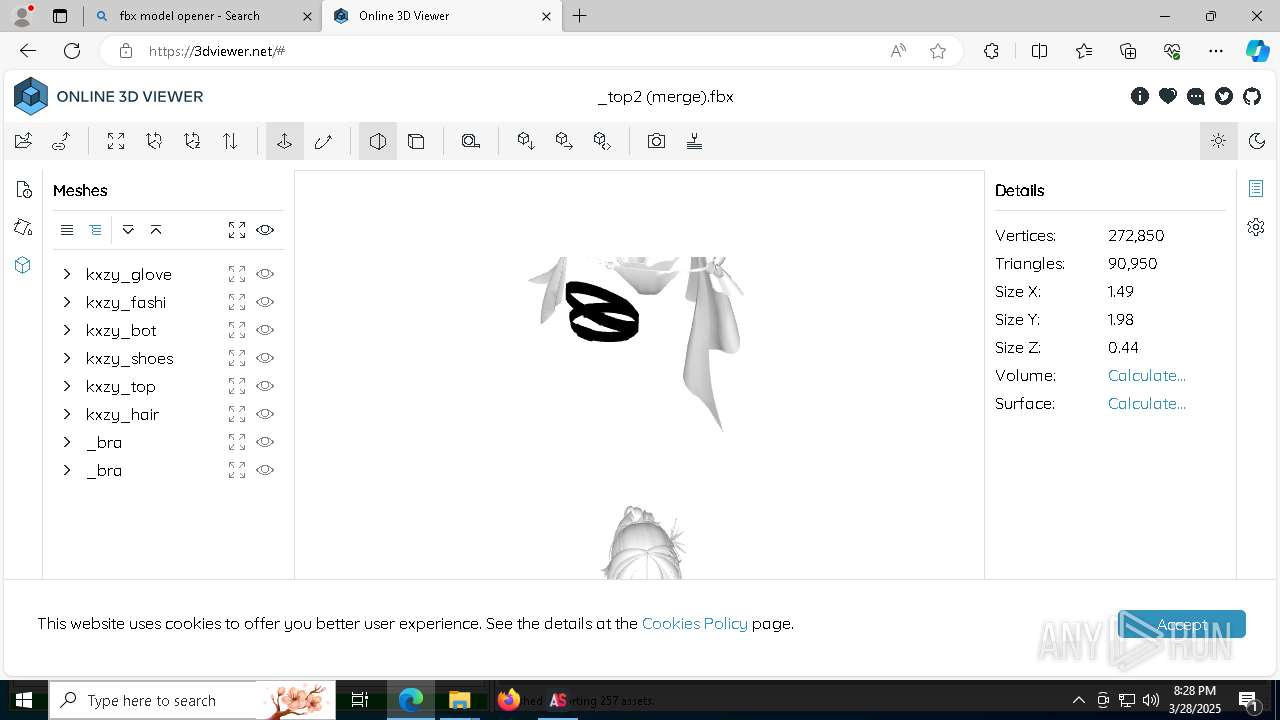Switch meshes to flat list view

(x=67, y=230)
